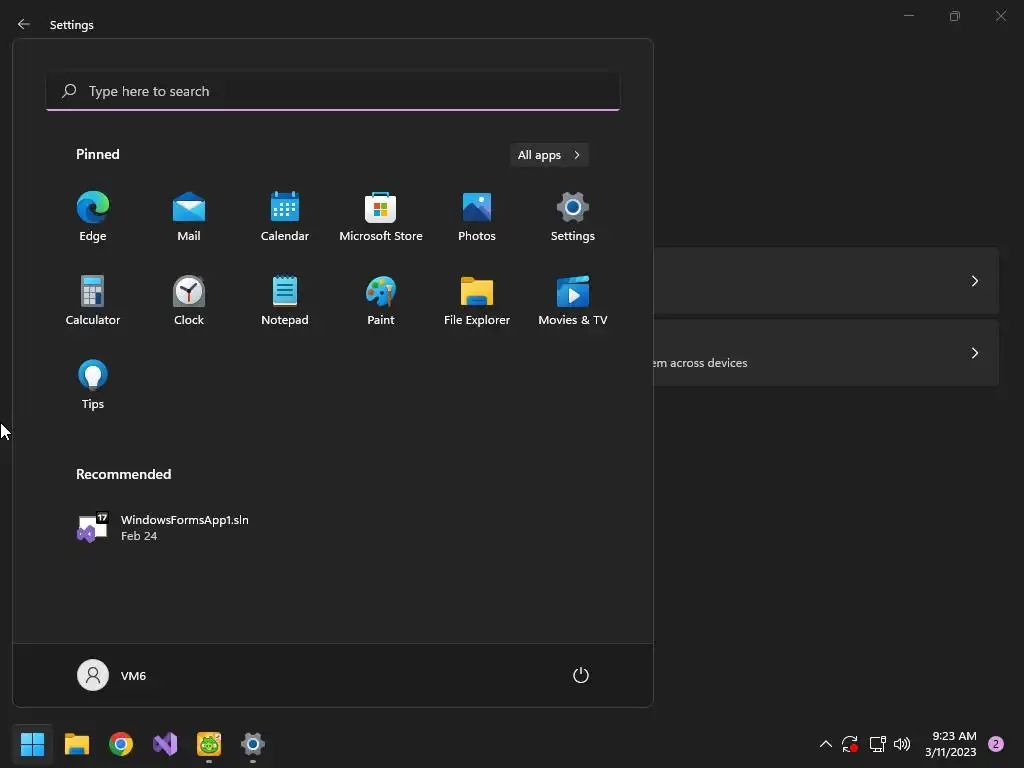Open Microsoft Store from Start menu
1024x768 pixels.
click(381, 217)
